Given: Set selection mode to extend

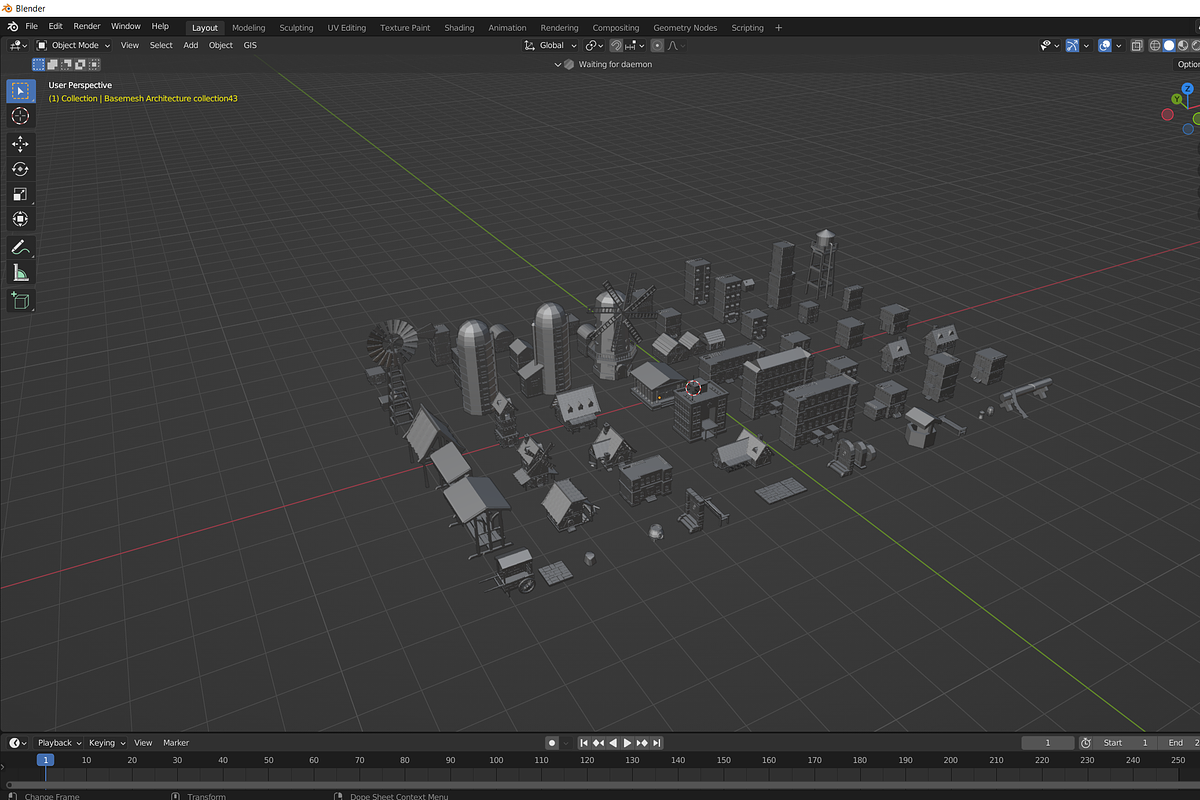Looking at the screenshot, I should click(x=52, y=64).
